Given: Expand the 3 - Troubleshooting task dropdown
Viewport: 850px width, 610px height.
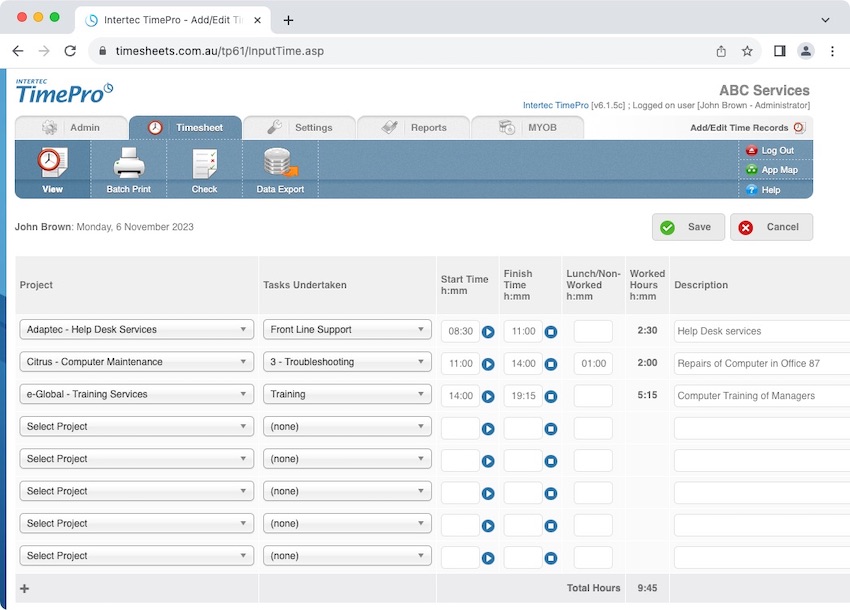Looking at the screenshot, I should pos(347,362).
